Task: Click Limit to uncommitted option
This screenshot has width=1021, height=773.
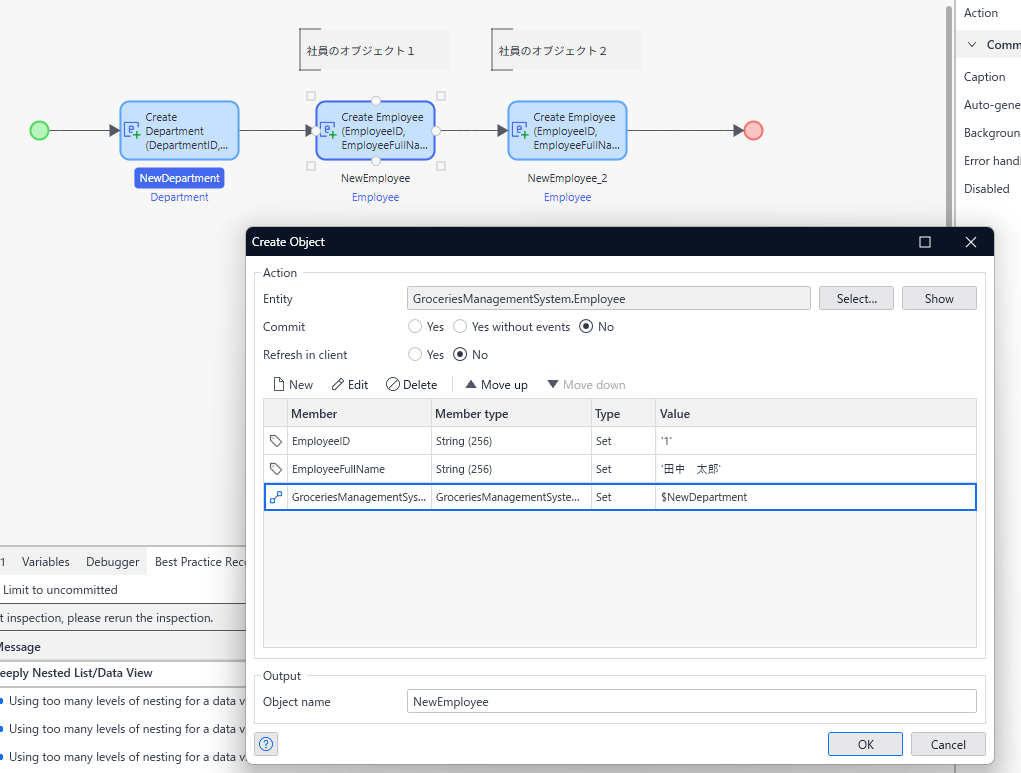Action: [x=60, y=589]
